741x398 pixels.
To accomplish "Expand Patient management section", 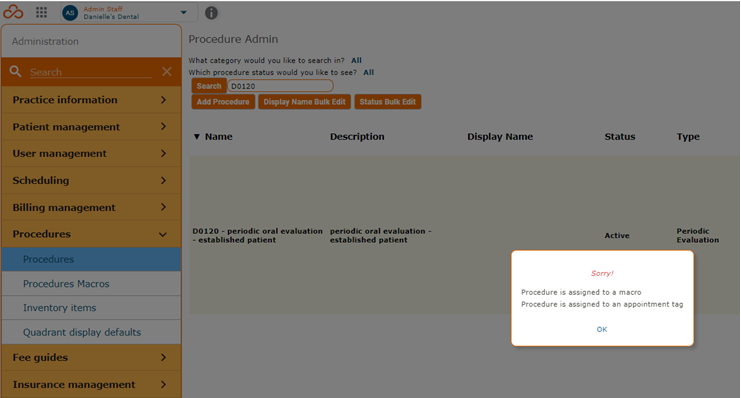I will pyautogui.click(x=91, y=127).
